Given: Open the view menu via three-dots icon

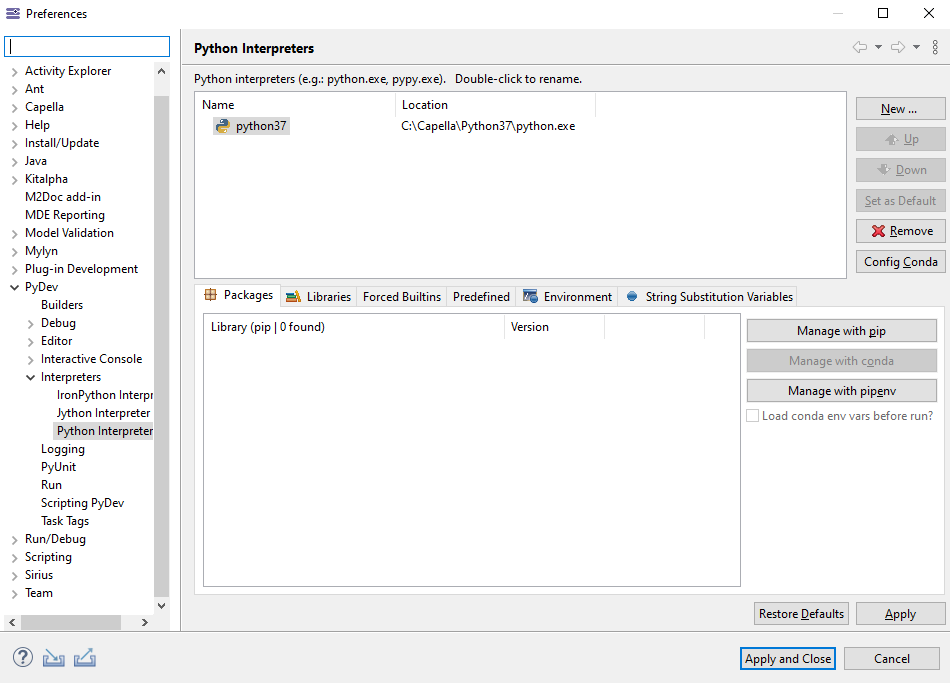Looking at the screenshot, I should pyautogui.click(x=935, y=47).
